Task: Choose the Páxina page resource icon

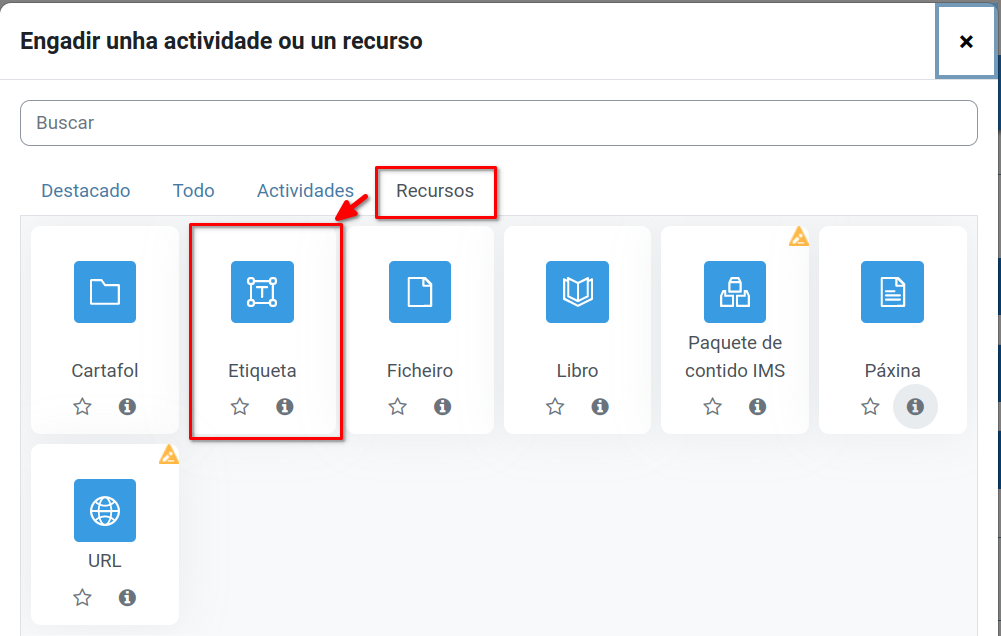Action: click(892, 292)
